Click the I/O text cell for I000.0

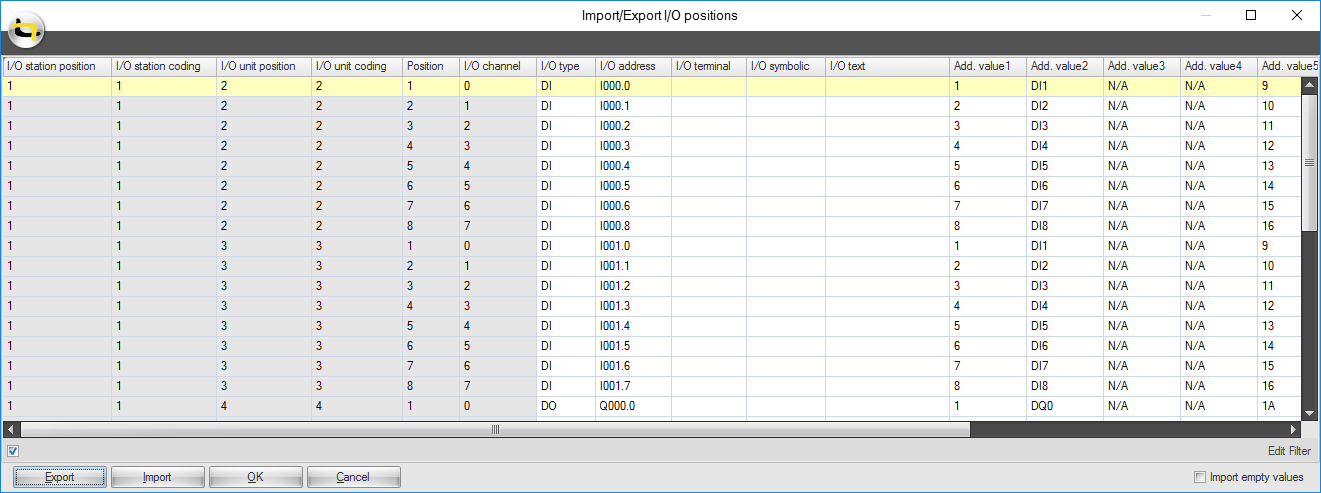(886, 86)
